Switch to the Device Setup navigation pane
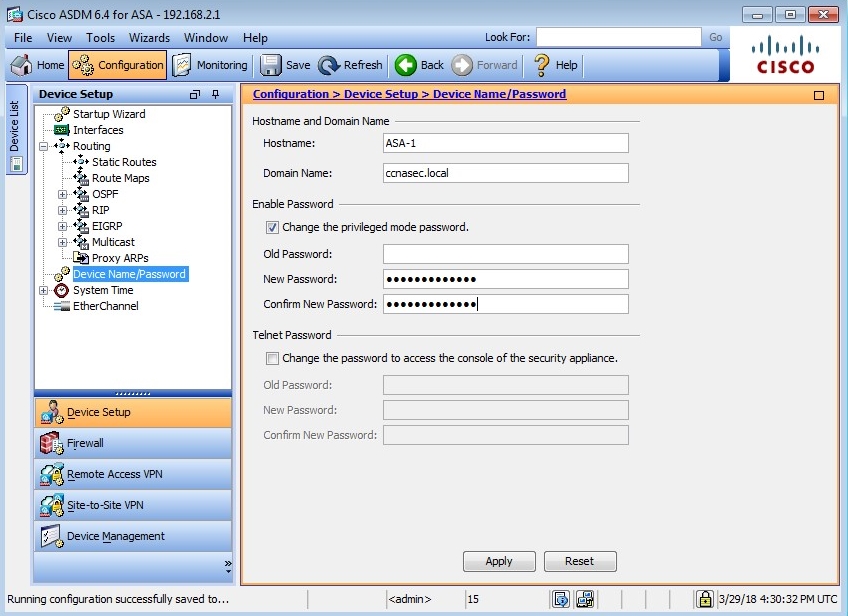 (133, 413)
